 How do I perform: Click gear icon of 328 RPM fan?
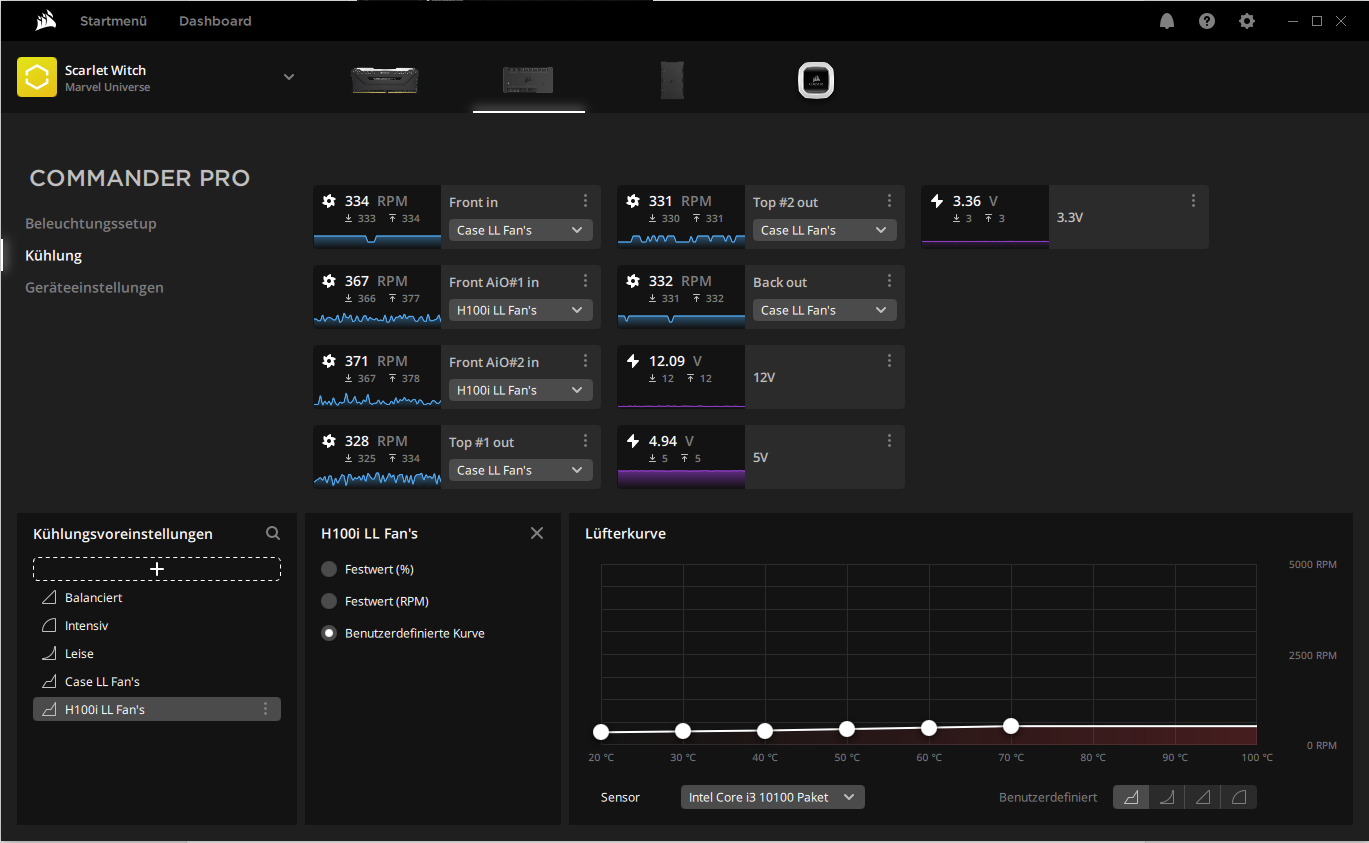tap(329, 441)
